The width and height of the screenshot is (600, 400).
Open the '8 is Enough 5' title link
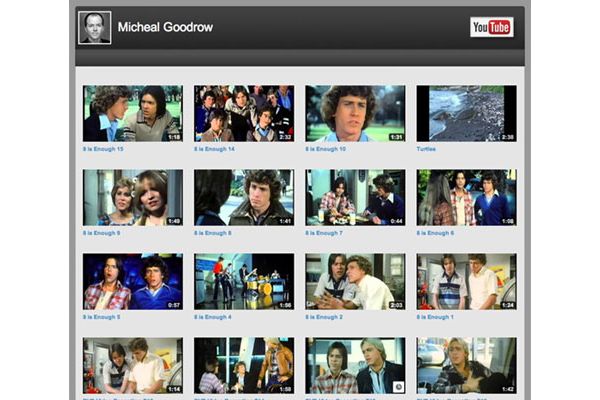[101, 317]
